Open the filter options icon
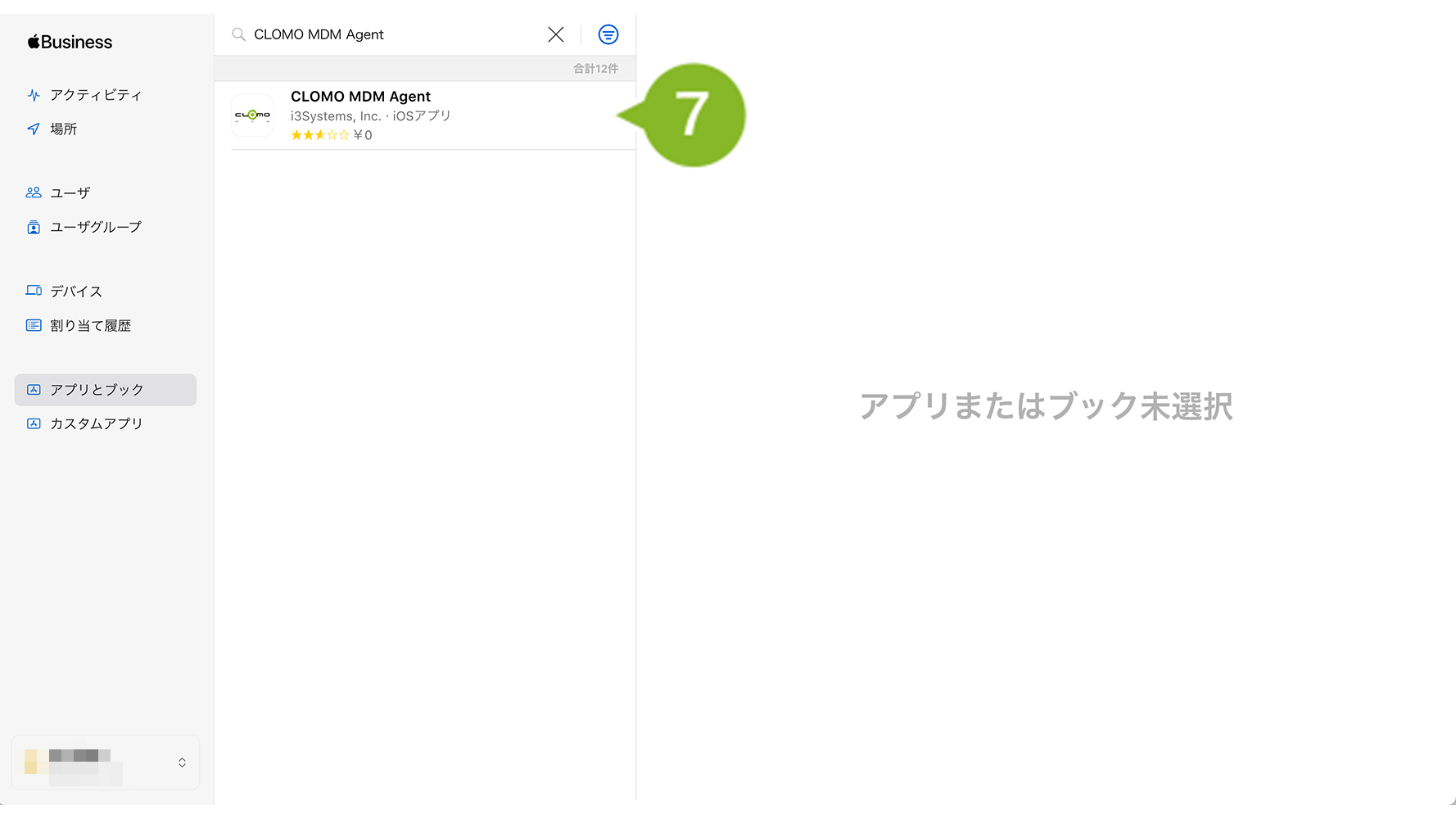The image size is (1456, 819). coord(608,34)
